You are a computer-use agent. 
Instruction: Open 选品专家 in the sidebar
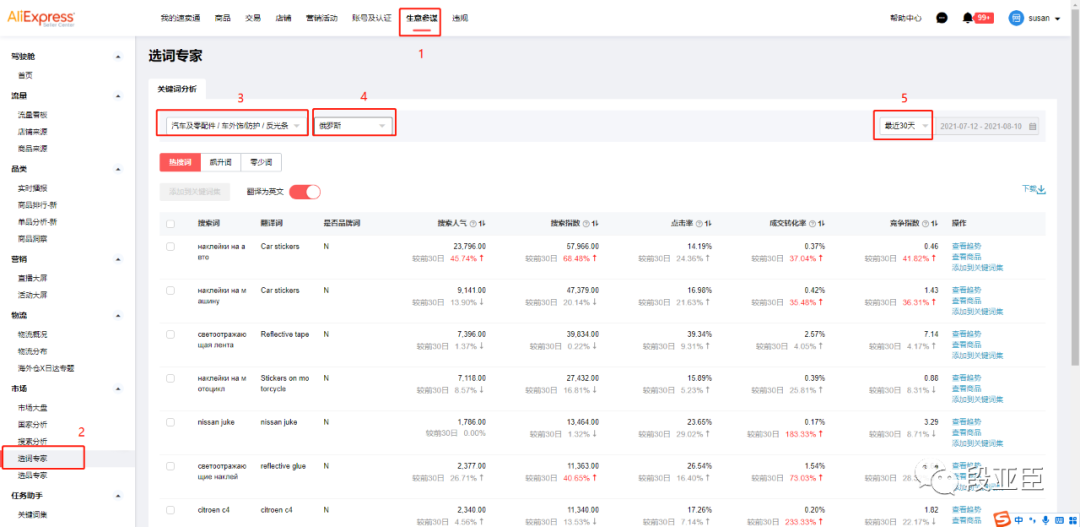pos(32,475)
